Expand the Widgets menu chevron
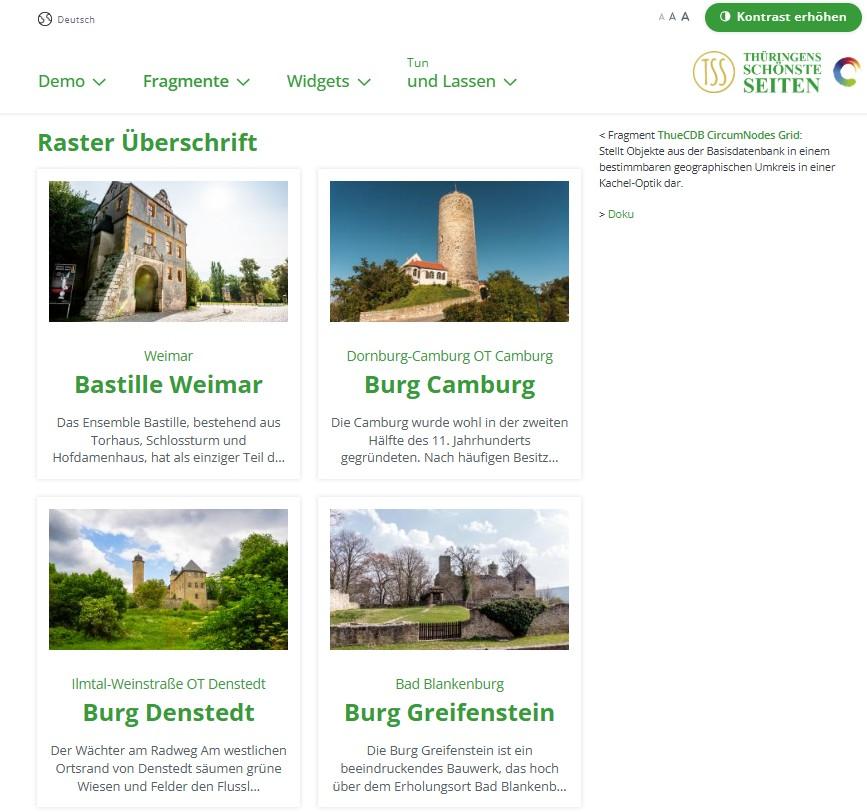The height and width of the screenshot is (812, 867). coord(364,82)
